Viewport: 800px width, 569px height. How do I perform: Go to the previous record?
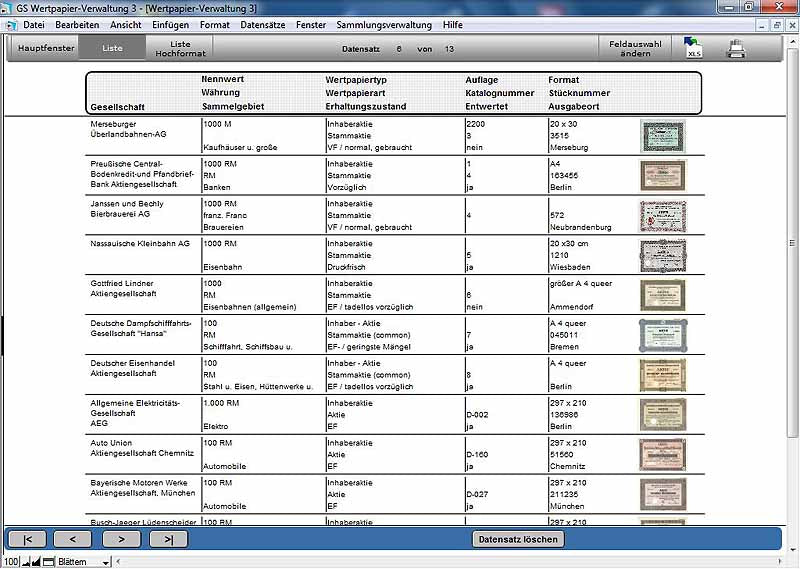(74, 539)
